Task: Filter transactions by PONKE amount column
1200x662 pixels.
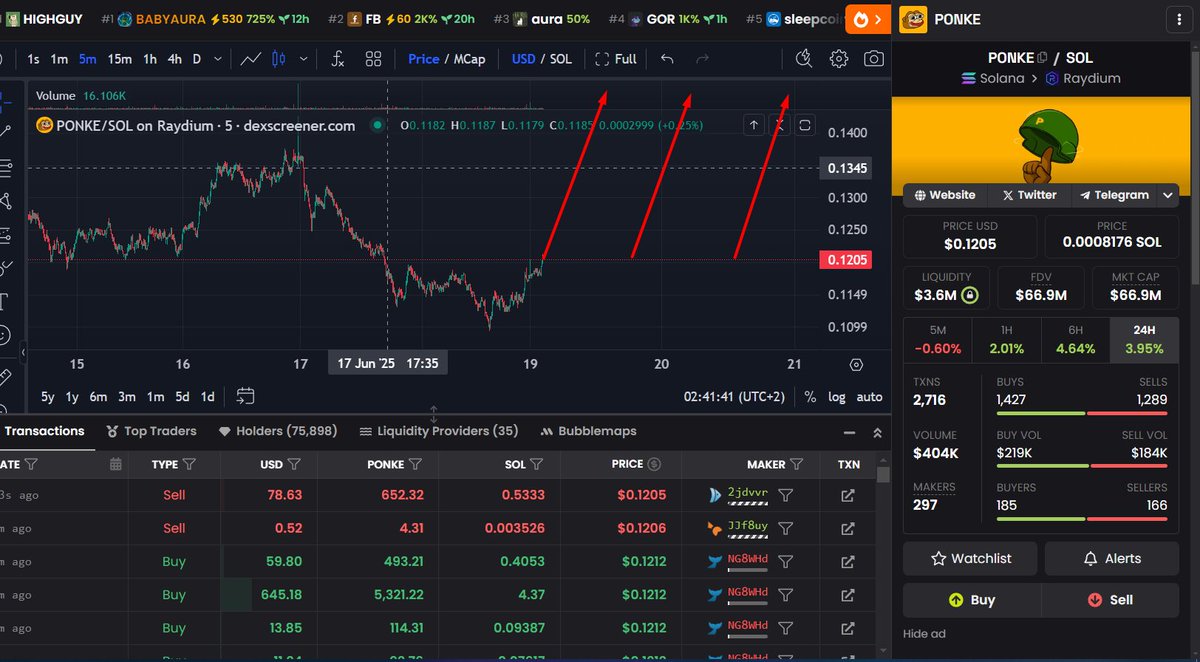Action: pos(416,464)
